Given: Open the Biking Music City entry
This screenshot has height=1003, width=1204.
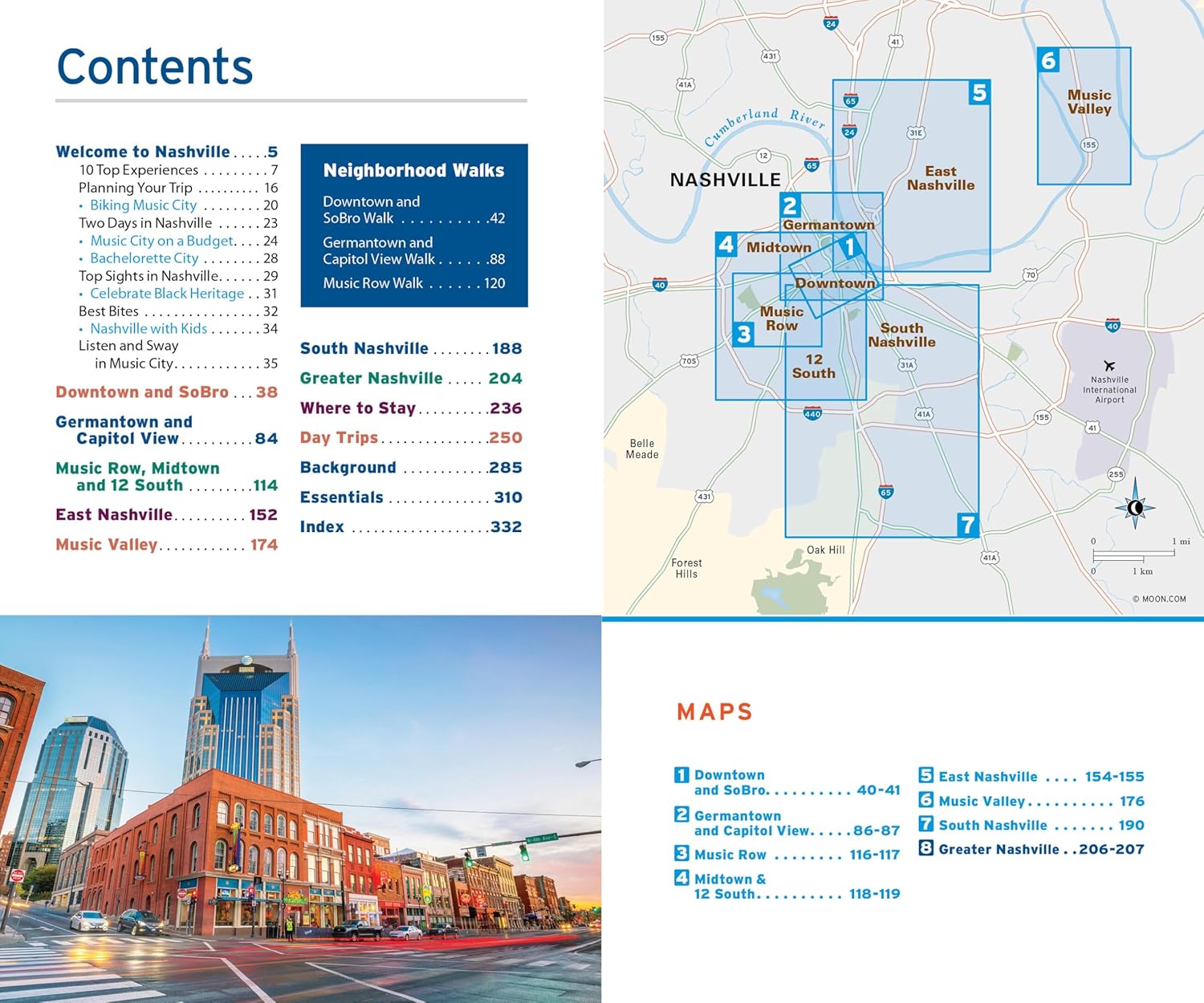Looking at the screenshot, I should coord(143,205).
